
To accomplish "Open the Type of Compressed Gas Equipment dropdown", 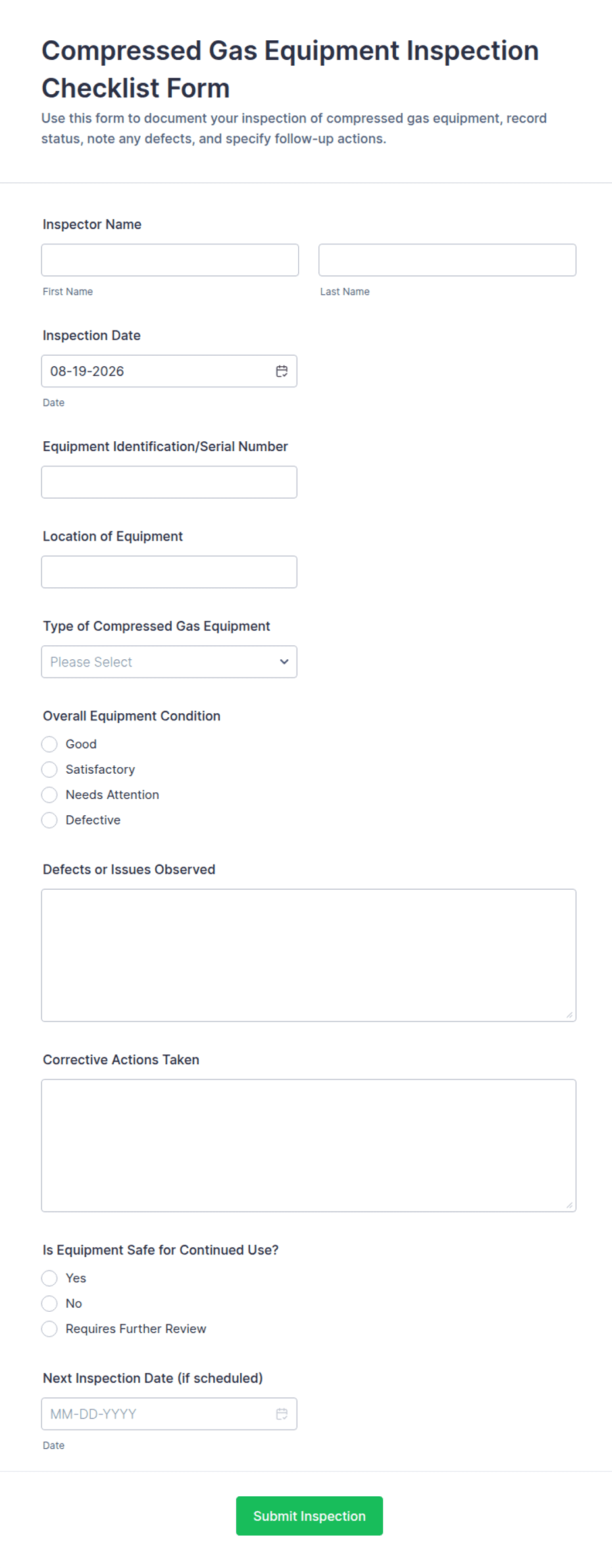I will click(169, 662).
